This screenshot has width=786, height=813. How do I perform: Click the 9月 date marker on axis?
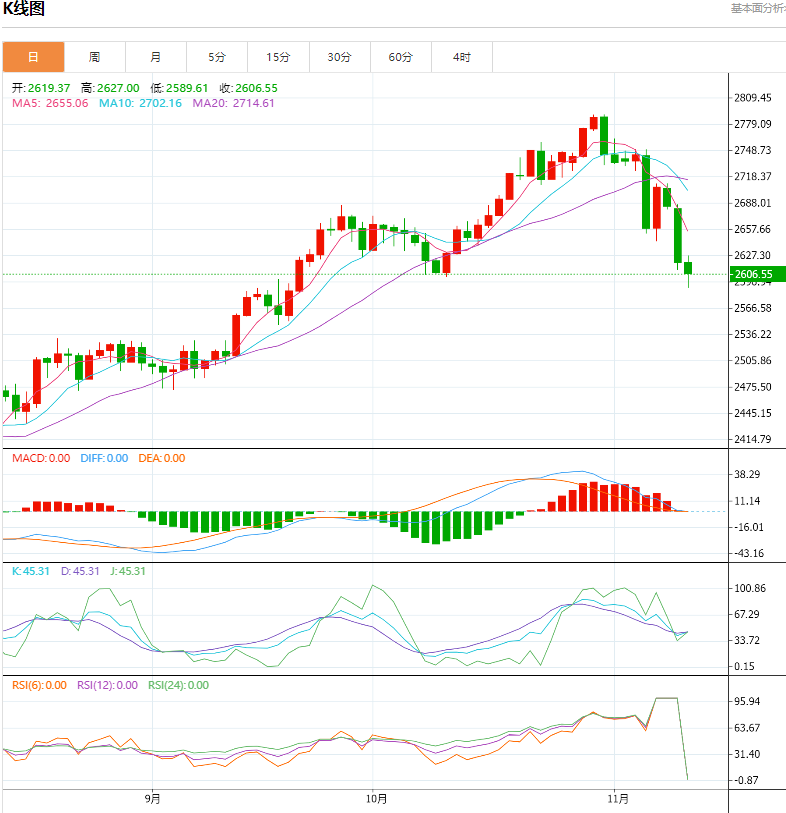coord(152,798)
